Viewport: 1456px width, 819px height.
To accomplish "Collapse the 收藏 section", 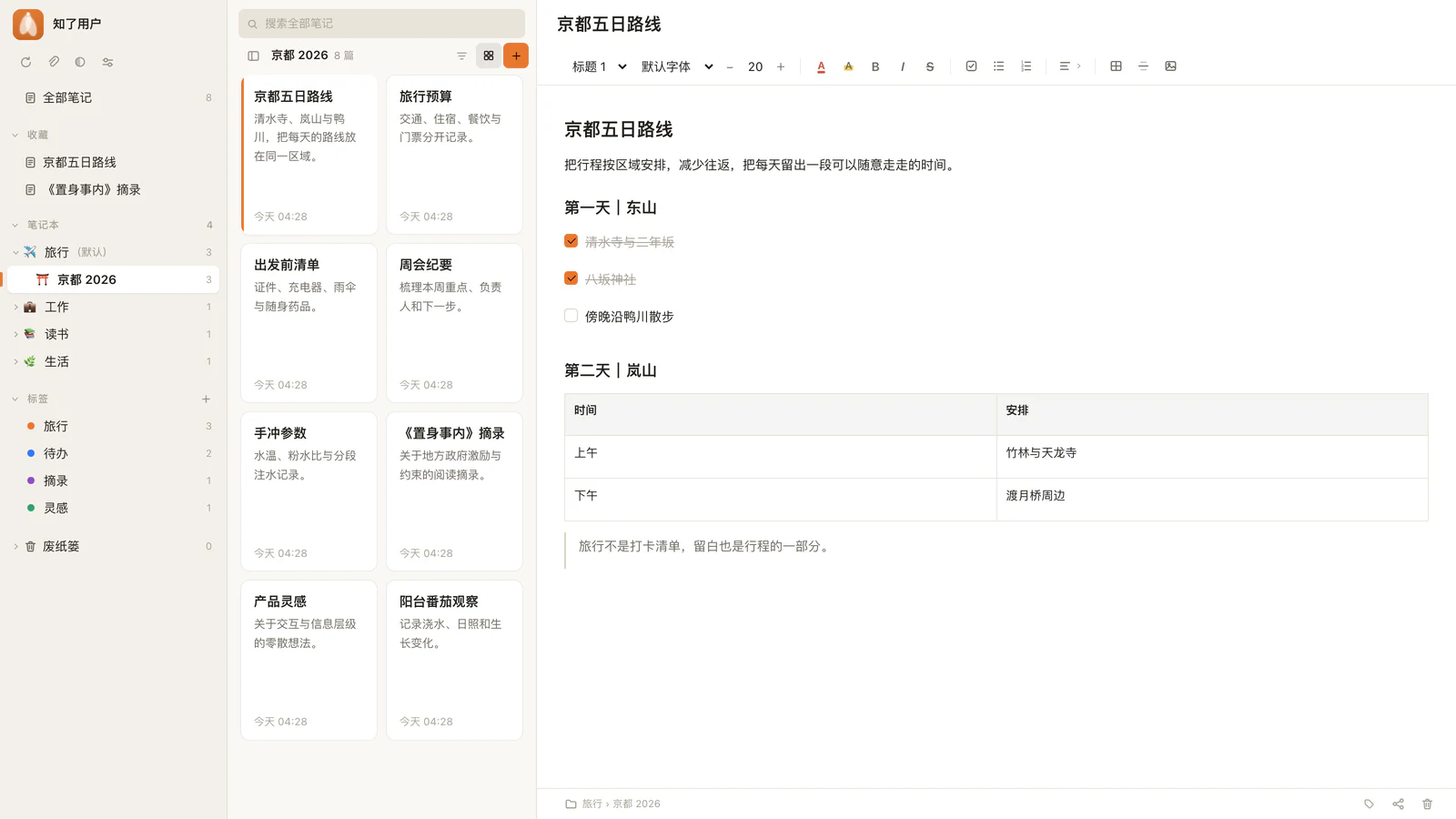I will coord(15,135).
